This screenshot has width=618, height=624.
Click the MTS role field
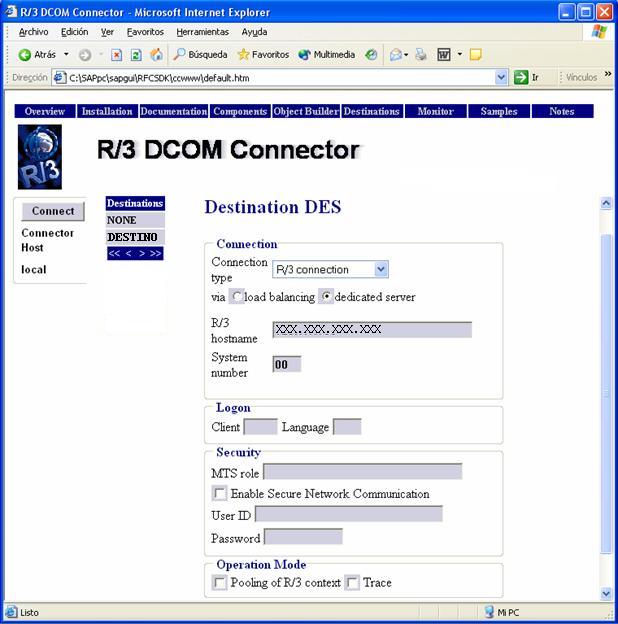363,472
